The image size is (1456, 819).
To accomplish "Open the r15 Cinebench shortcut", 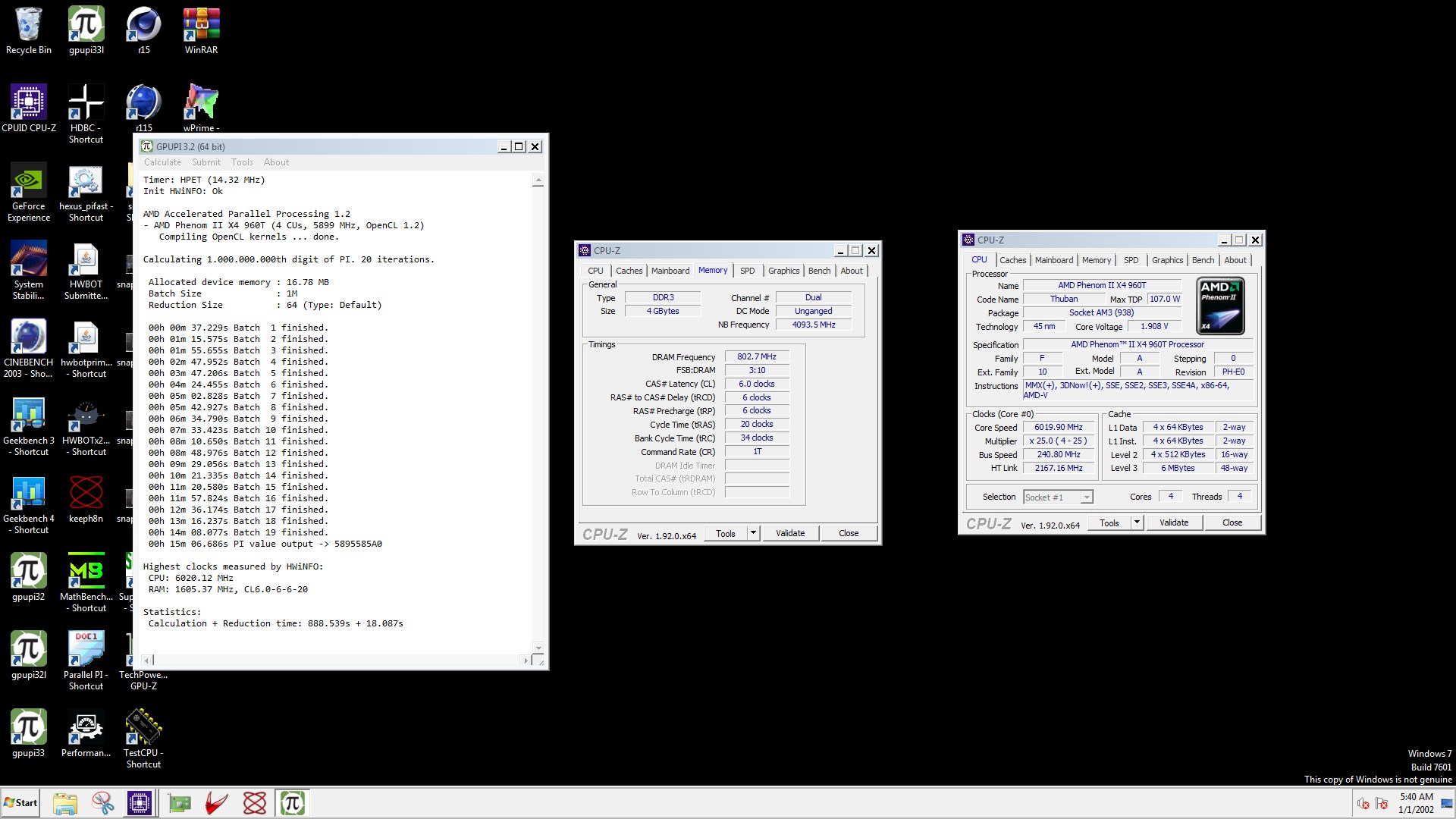I will click(x=143, y=31).
